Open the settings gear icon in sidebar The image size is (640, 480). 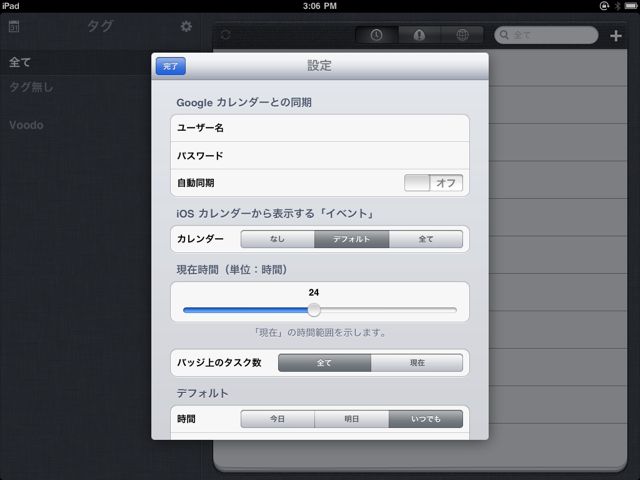click(186, 27)
